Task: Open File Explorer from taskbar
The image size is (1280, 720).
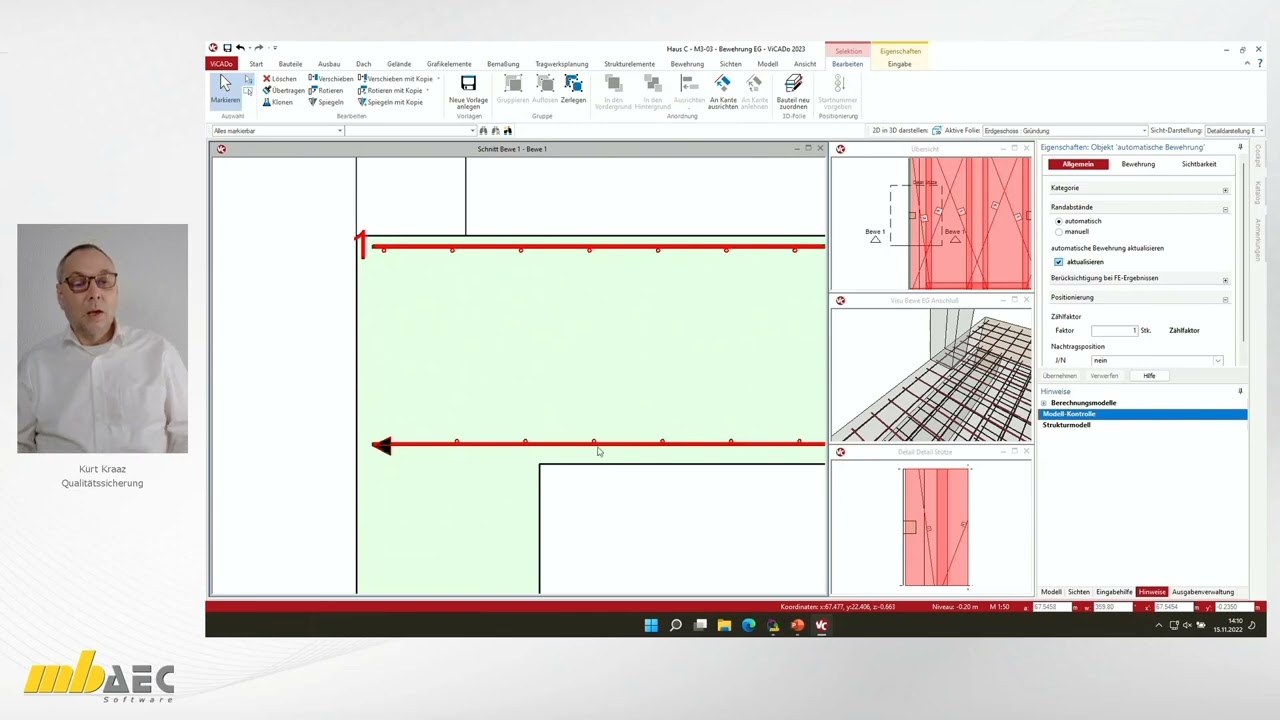Action: coord(724,625)
